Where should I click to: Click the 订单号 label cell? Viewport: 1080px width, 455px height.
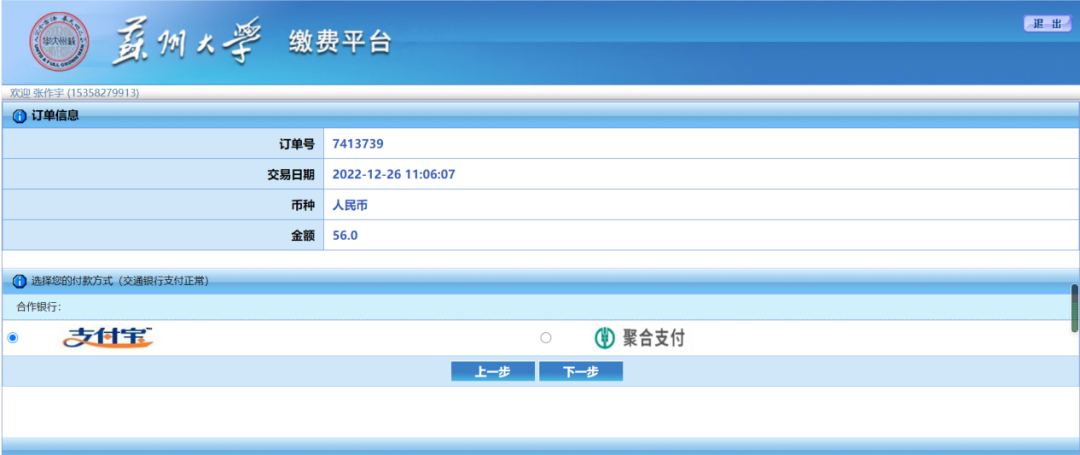tap(163, 144)
